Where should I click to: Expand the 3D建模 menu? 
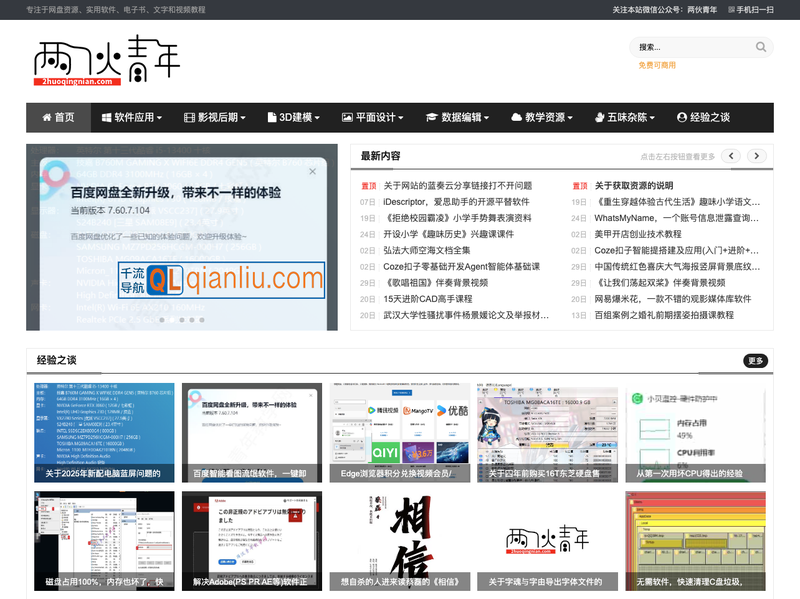(293, 117)
